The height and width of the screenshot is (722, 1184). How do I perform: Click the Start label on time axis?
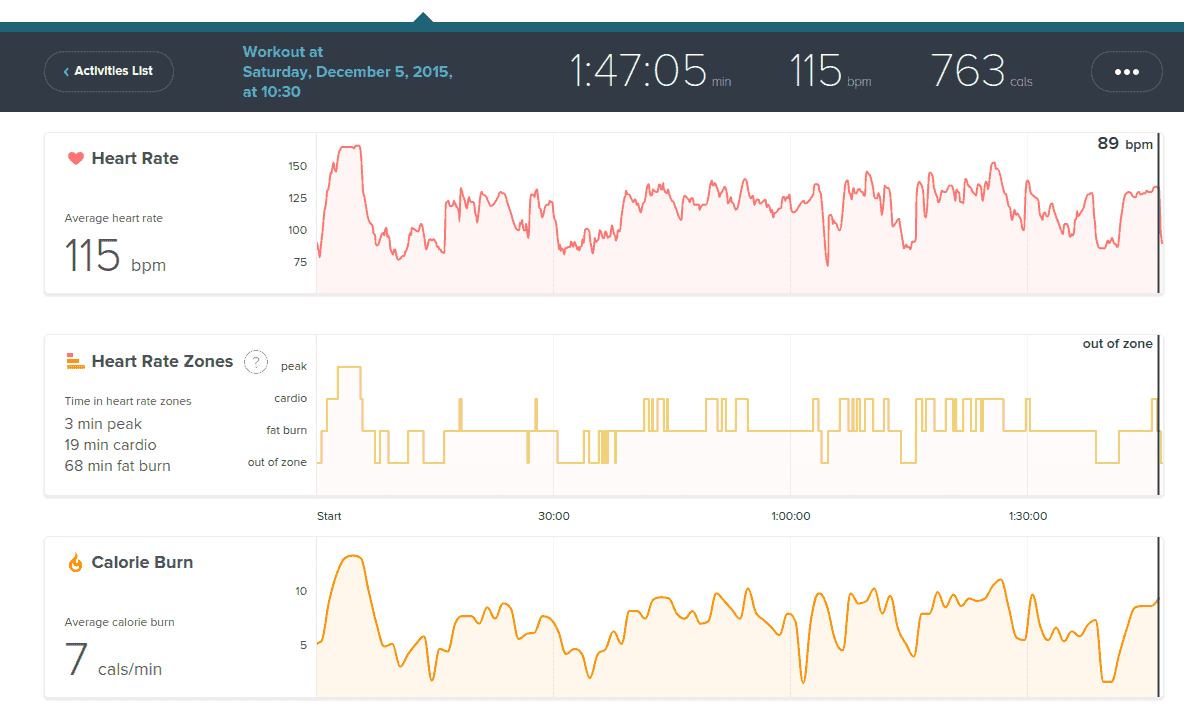pos(329,516)
